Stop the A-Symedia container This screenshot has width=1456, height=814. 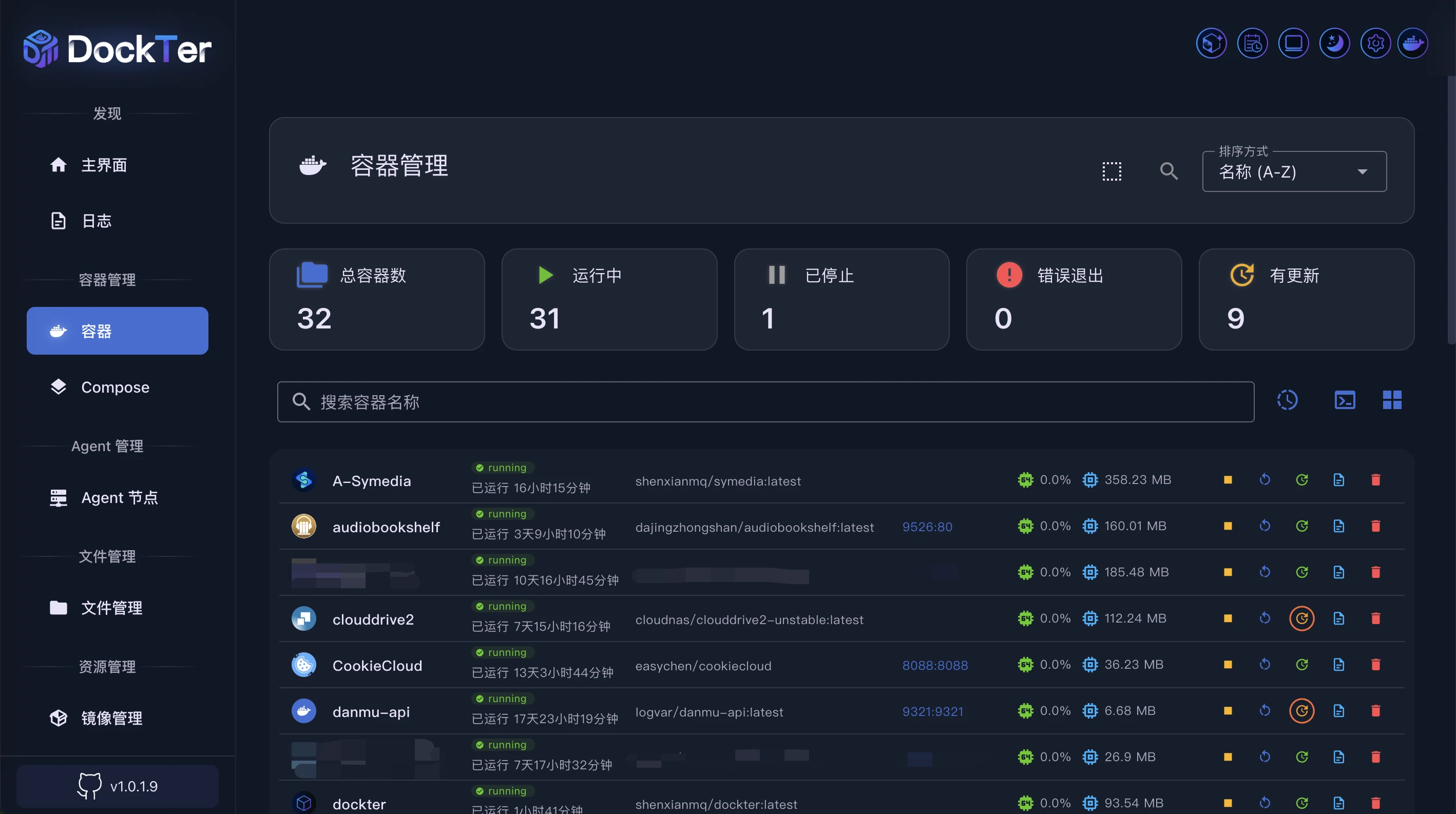[x=1228, y=480]
